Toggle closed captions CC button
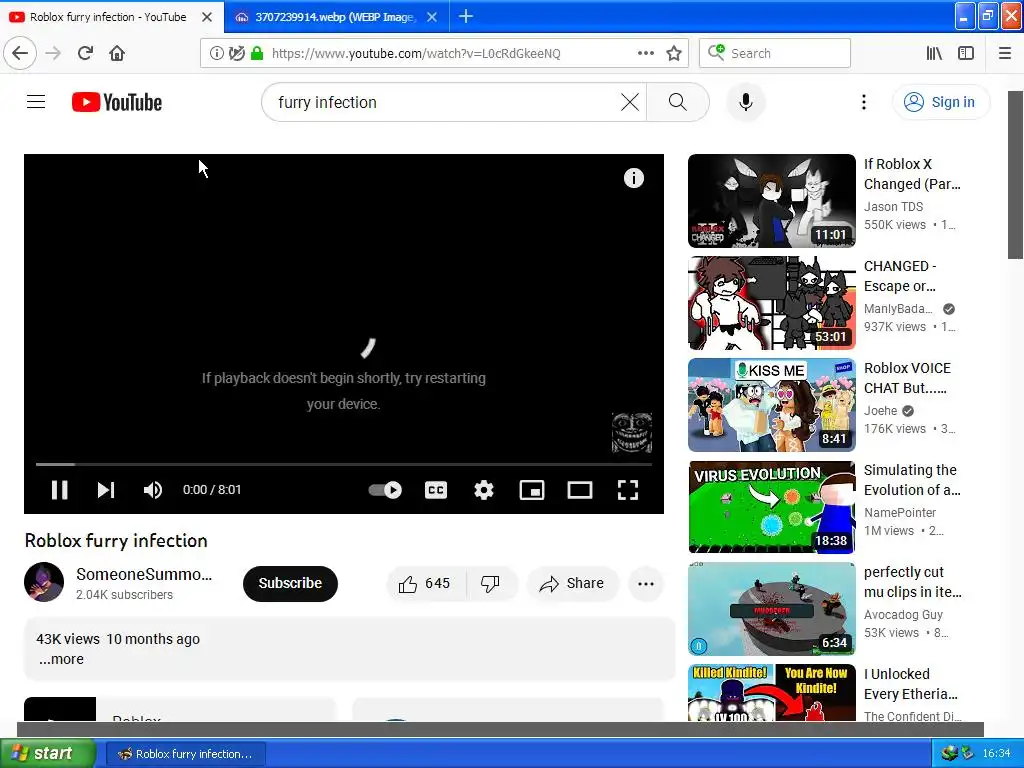1024x768 pixels. [x=436, y=490]
